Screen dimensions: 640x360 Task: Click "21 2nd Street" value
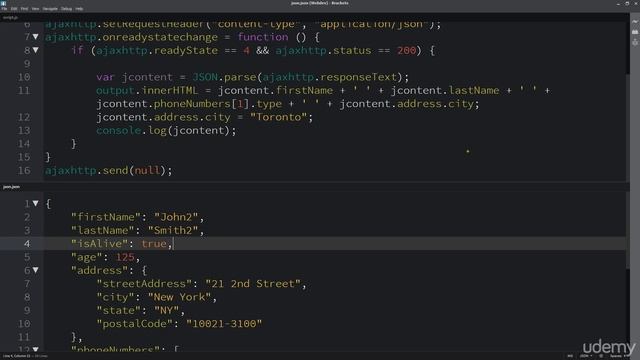tap(253, 284)
